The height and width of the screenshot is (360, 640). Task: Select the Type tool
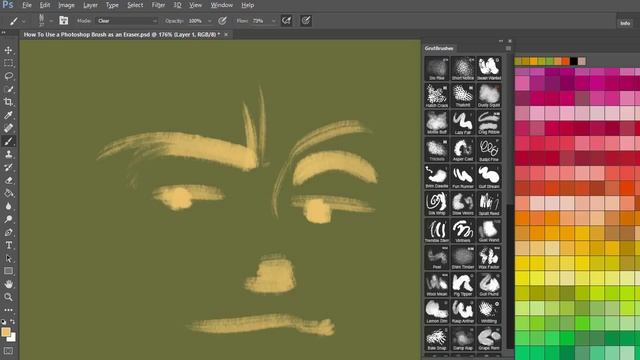point(8,245)
